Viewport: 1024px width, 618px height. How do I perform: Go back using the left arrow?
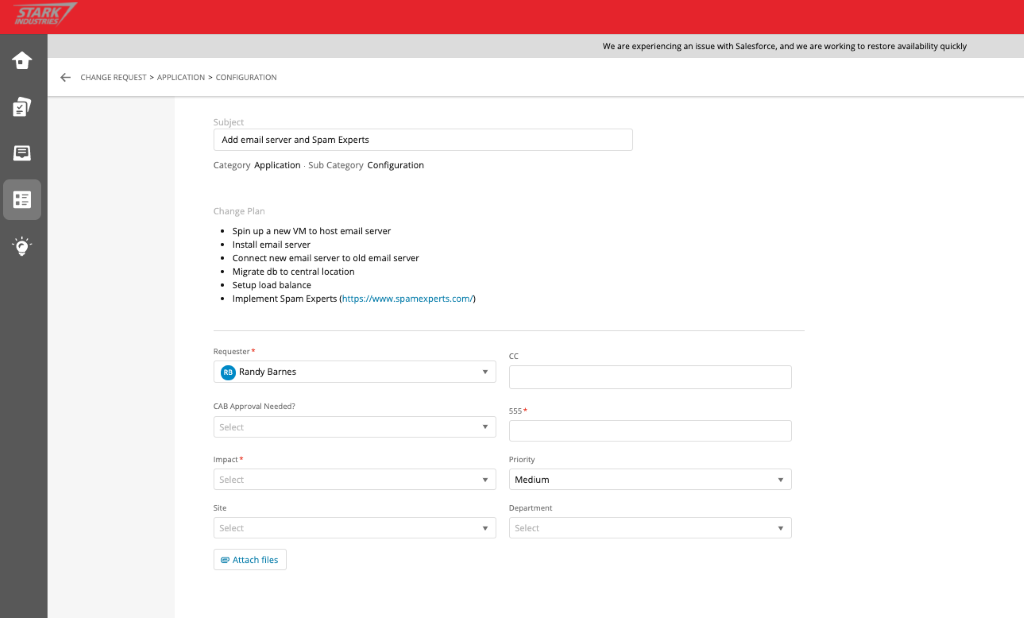[65, 77]
